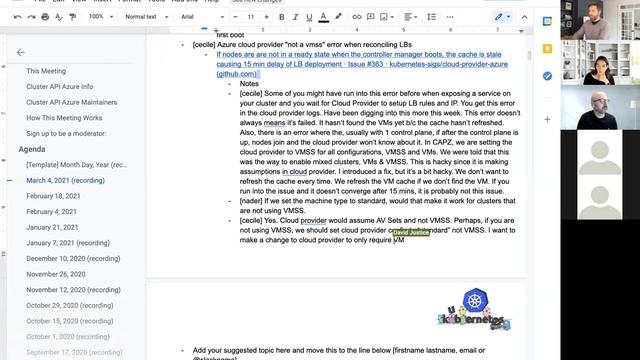Jump to November 26, 2020 outline entry

(56, 274)
